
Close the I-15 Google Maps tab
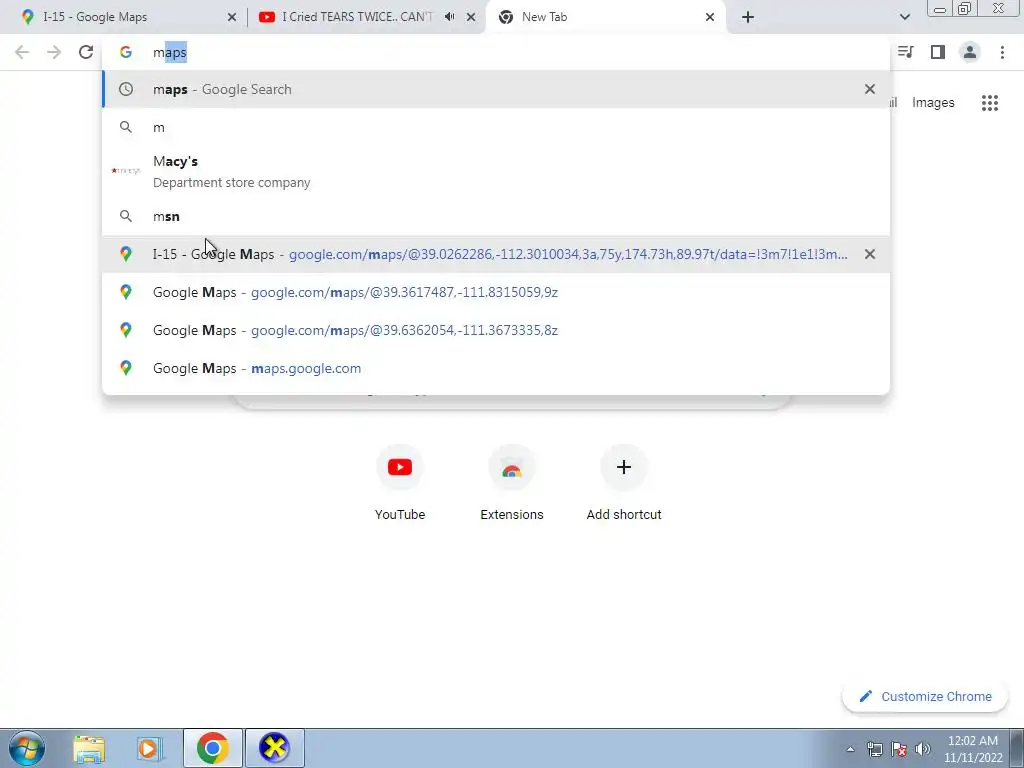click(x=232, y=17)
